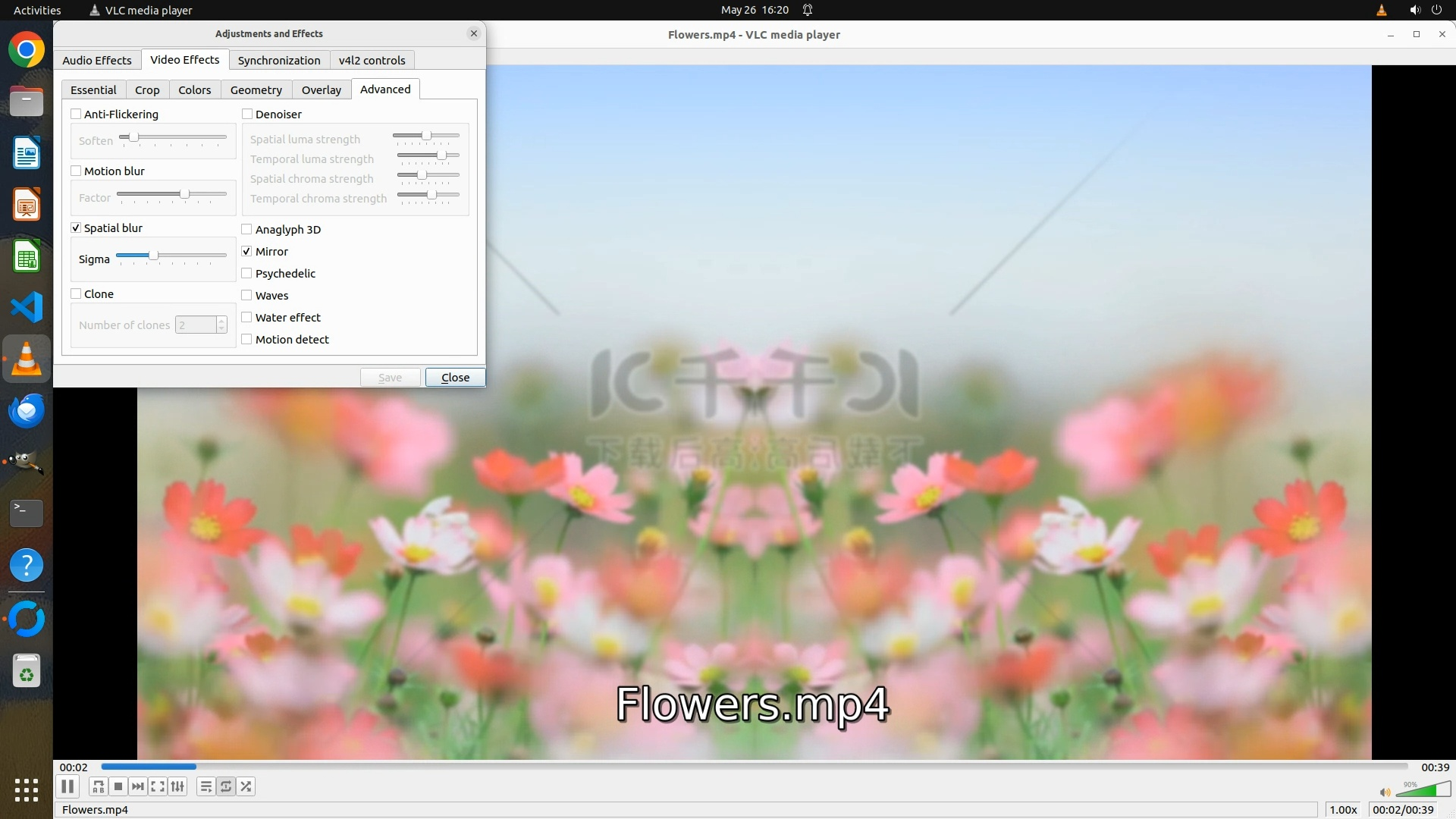1456x819 pixels.
Task: Click the A-B loop button
Action: pos(98,786)
